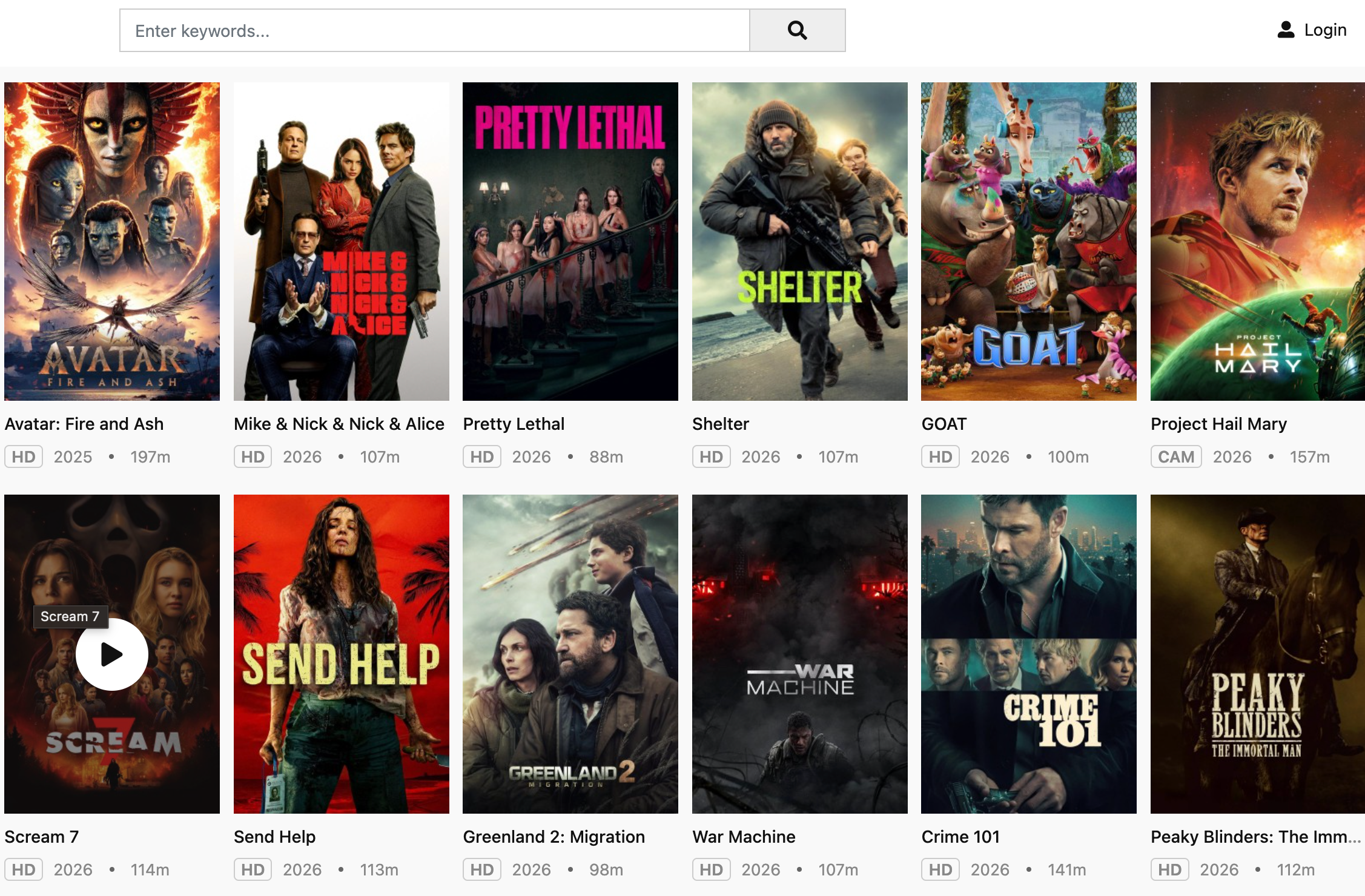Click the Avatar: Fire and Ash title
This screenshot has width=1365, height=896.
84,424
